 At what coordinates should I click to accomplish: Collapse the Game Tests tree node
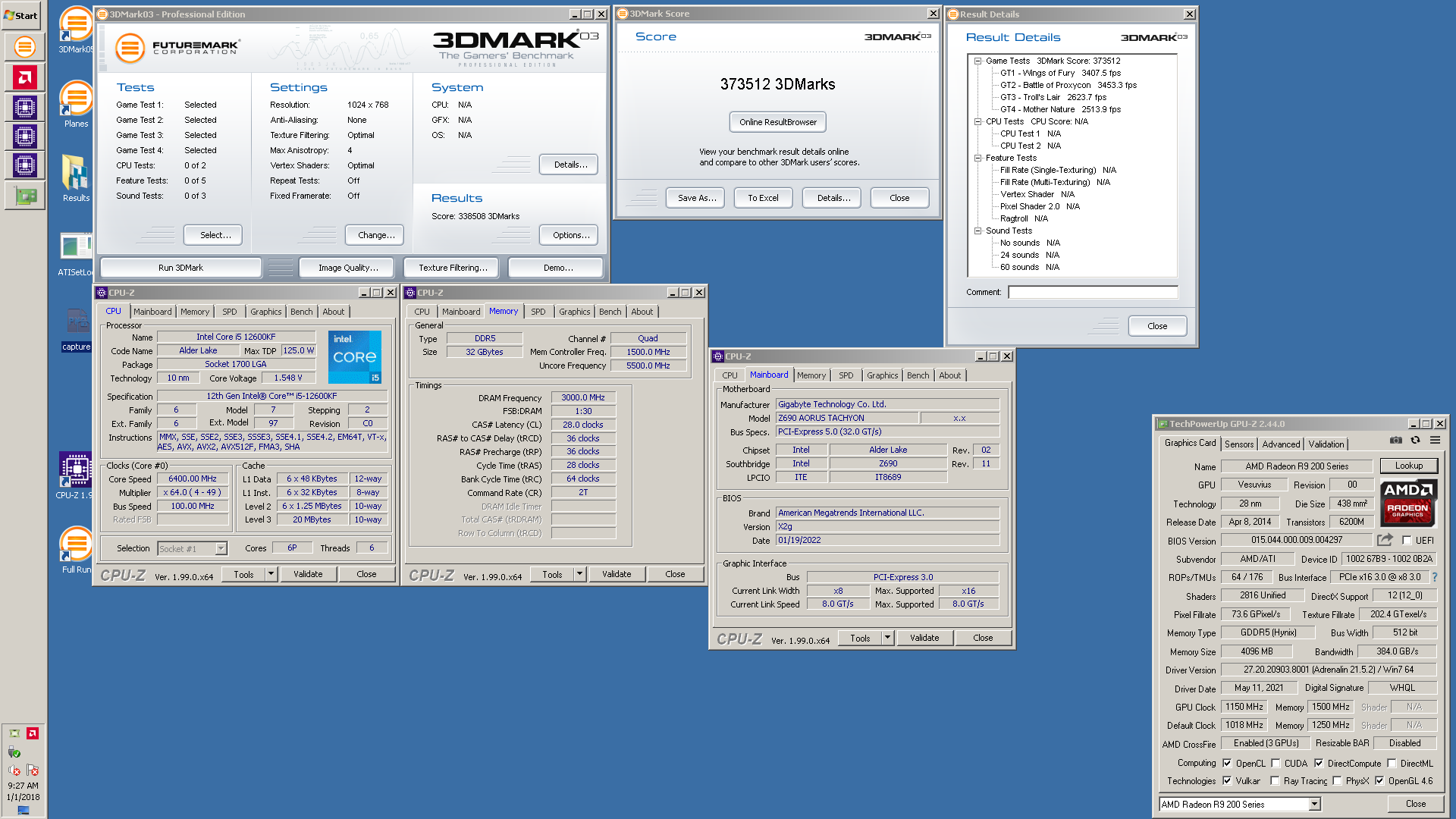coord(978,61)
